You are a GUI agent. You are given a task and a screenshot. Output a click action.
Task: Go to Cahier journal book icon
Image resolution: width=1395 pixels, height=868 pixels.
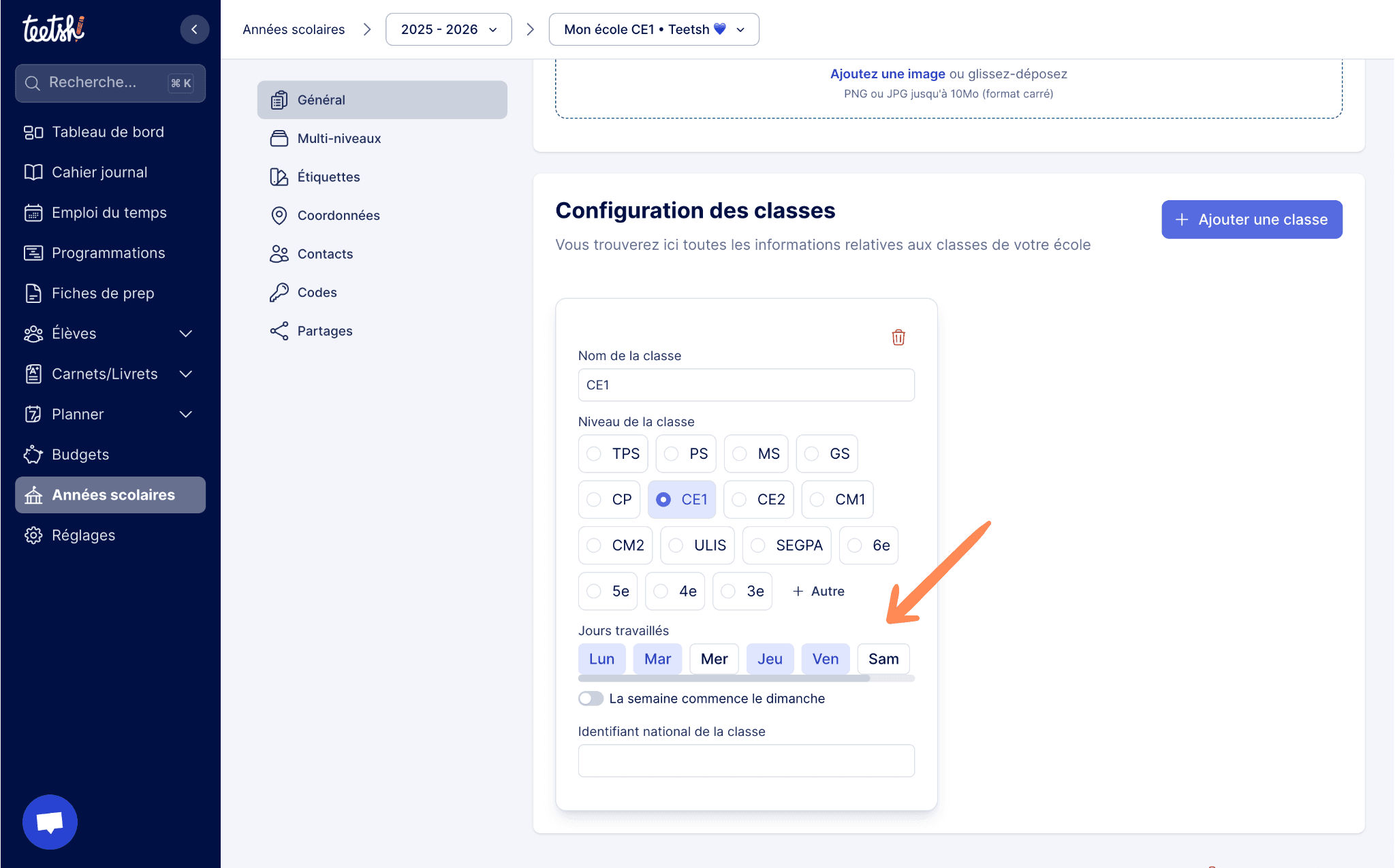[x=99, y=172]
